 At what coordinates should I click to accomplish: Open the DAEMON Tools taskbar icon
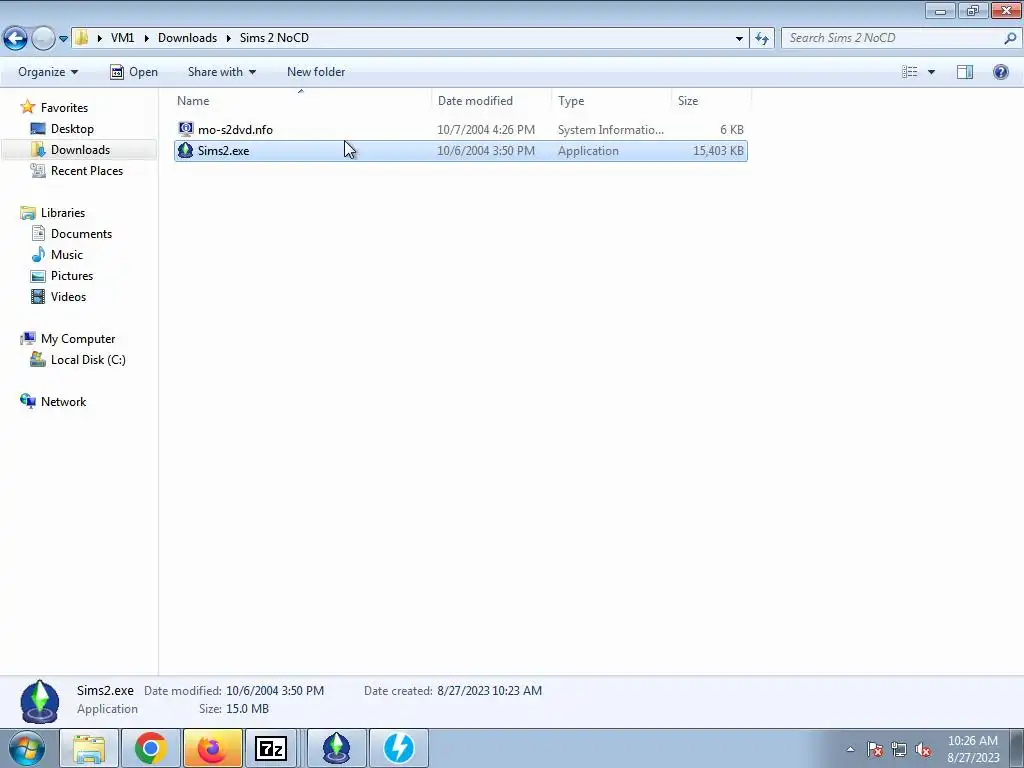click(x=399, y=748)
